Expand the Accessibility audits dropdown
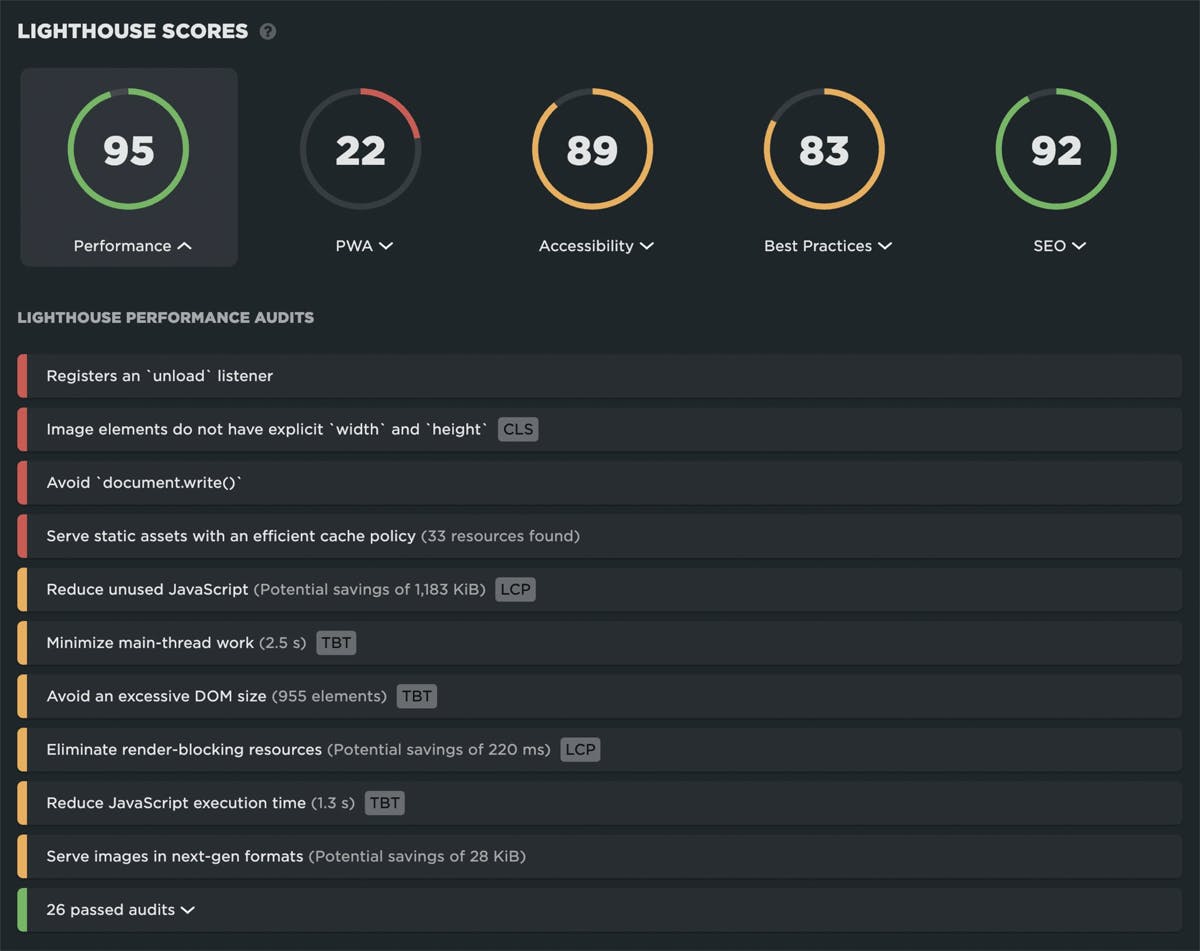Viewport: 1200px width, 951px height. (x=646, y=246)
